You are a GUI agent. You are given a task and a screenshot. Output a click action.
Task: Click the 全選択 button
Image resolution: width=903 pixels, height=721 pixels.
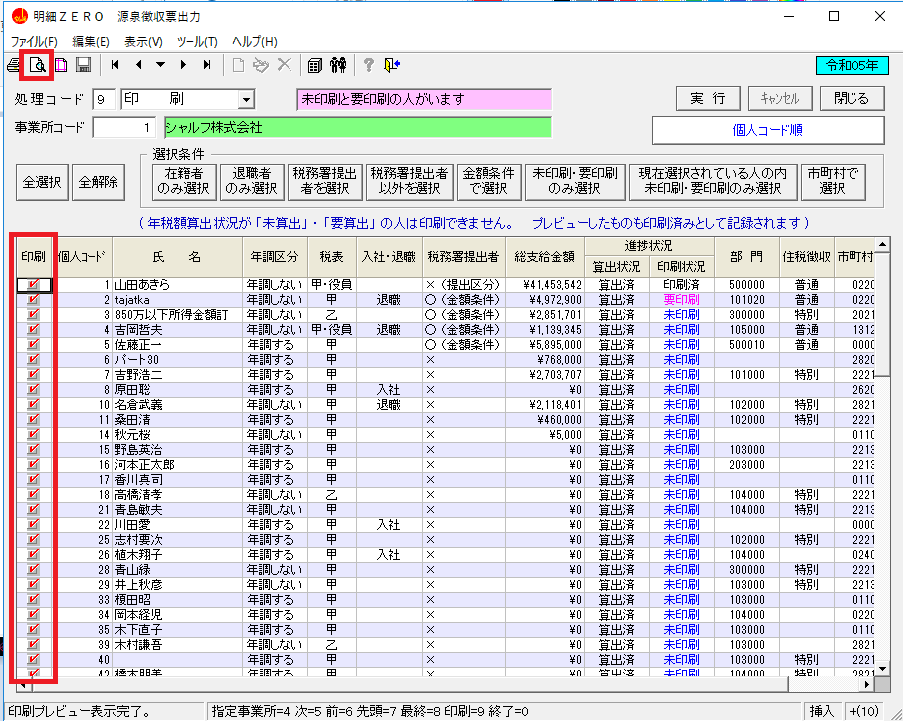(x=42, y=183)
